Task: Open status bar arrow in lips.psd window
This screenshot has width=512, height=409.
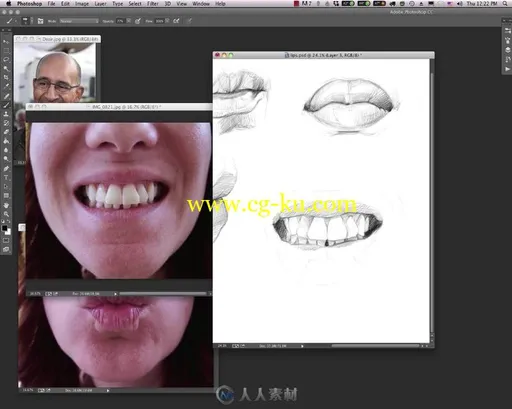Action: [x=302, y=346]
